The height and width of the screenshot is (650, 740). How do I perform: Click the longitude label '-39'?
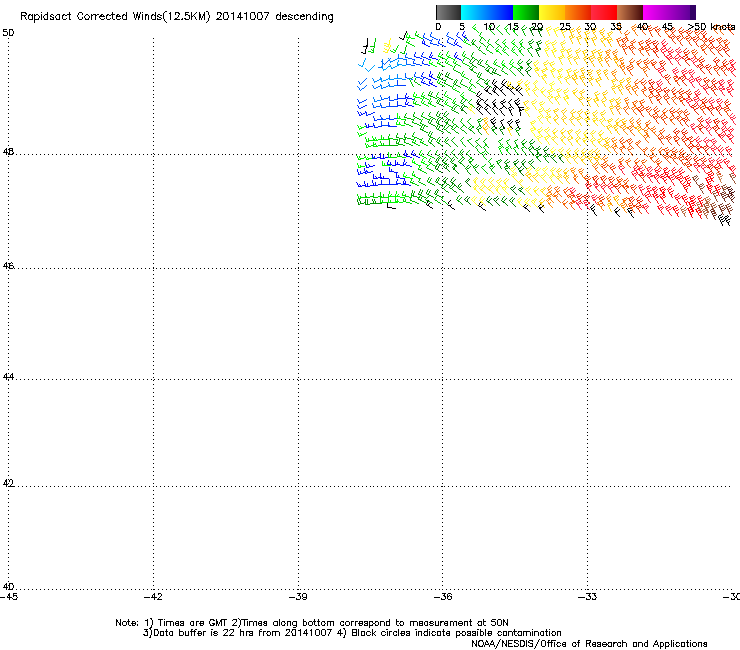pos(298,597)
